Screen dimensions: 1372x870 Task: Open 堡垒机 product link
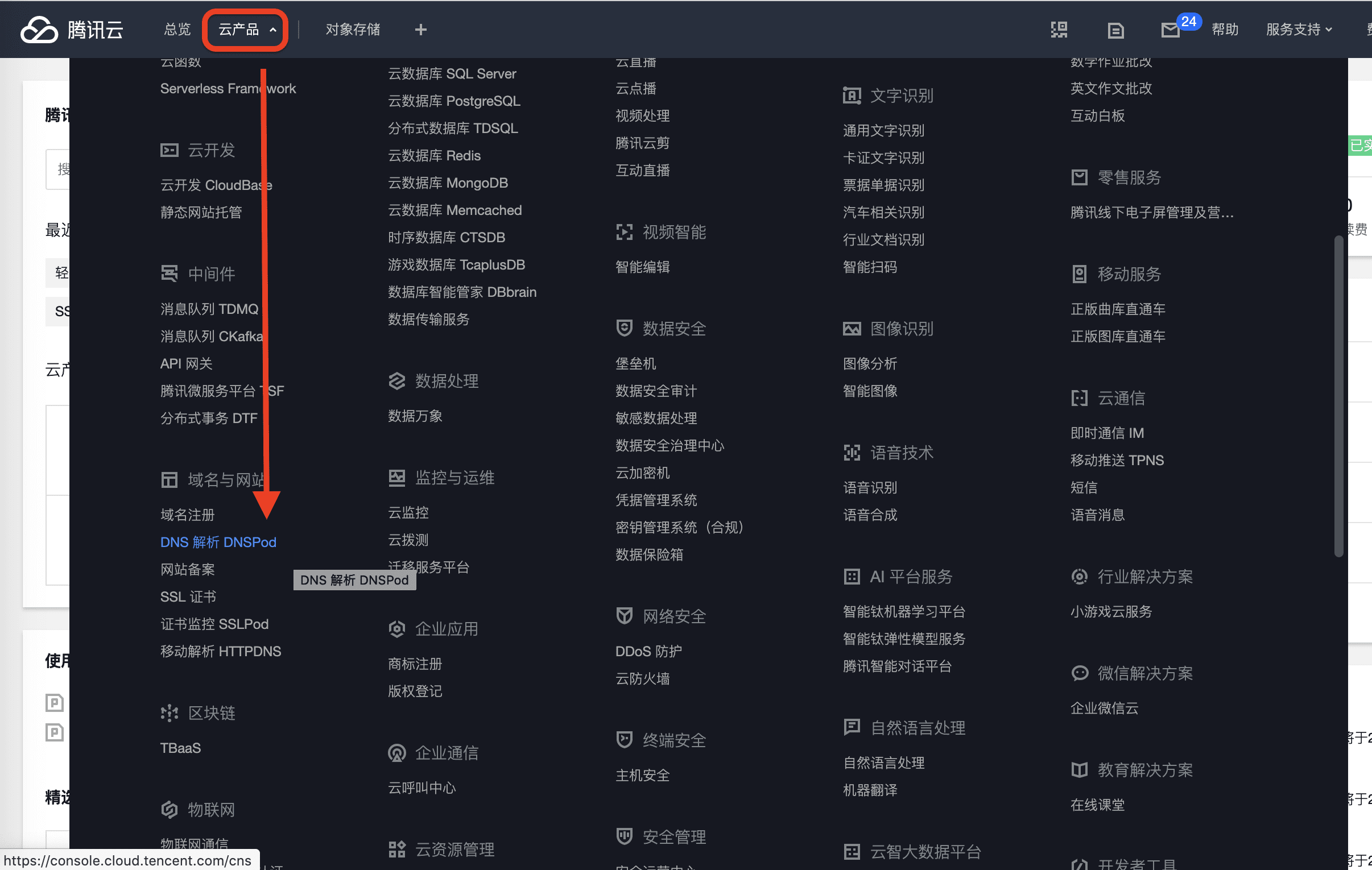636,364
